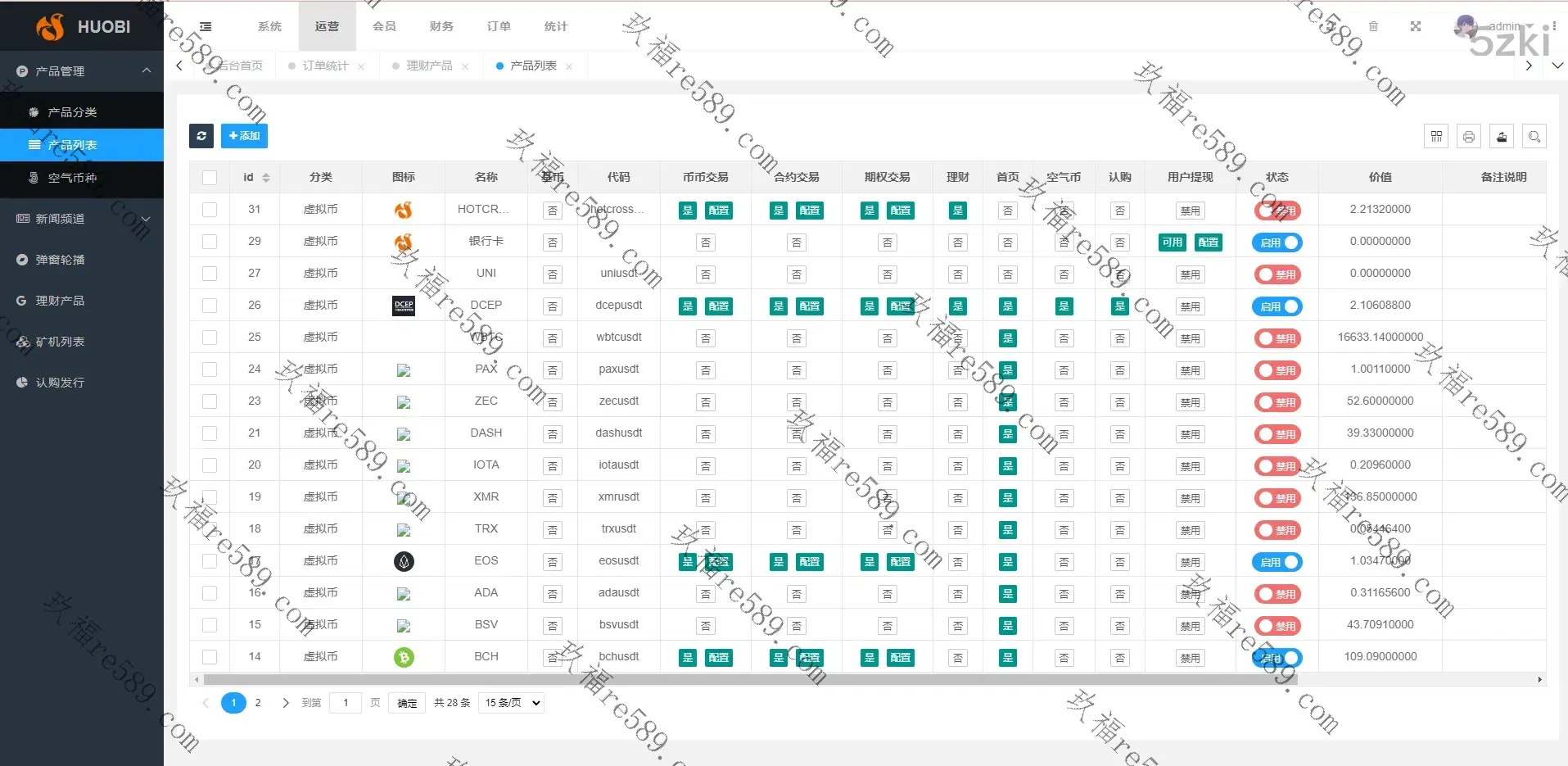1568x766 pixels.
Task: Tick the checkbox for row id 31
Action: [210, 210]
